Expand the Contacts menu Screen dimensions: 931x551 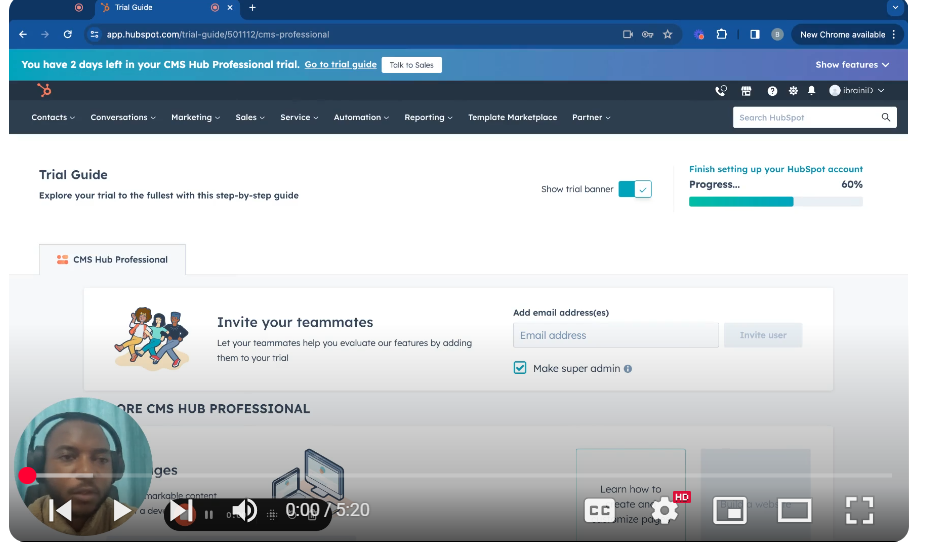pyautogui.click(x=53, y=118)
